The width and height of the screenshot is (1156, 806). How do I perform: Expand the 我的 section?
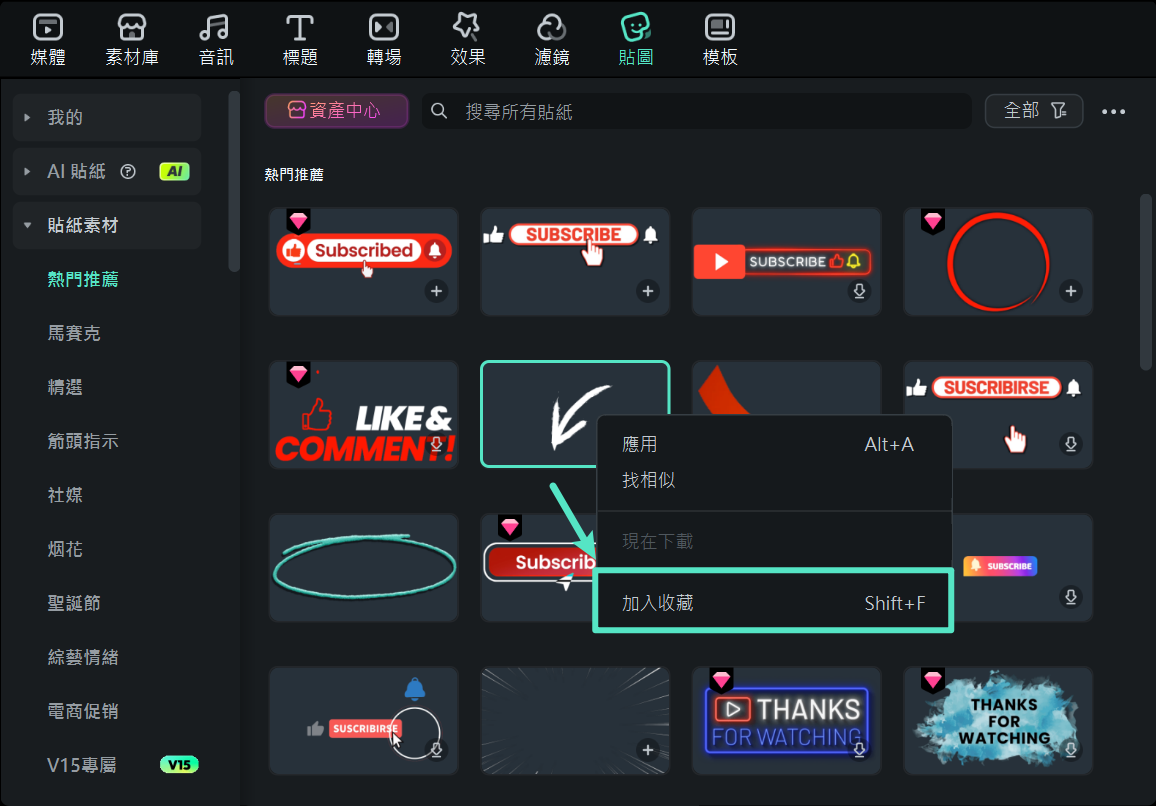click(x=28, y=118)
